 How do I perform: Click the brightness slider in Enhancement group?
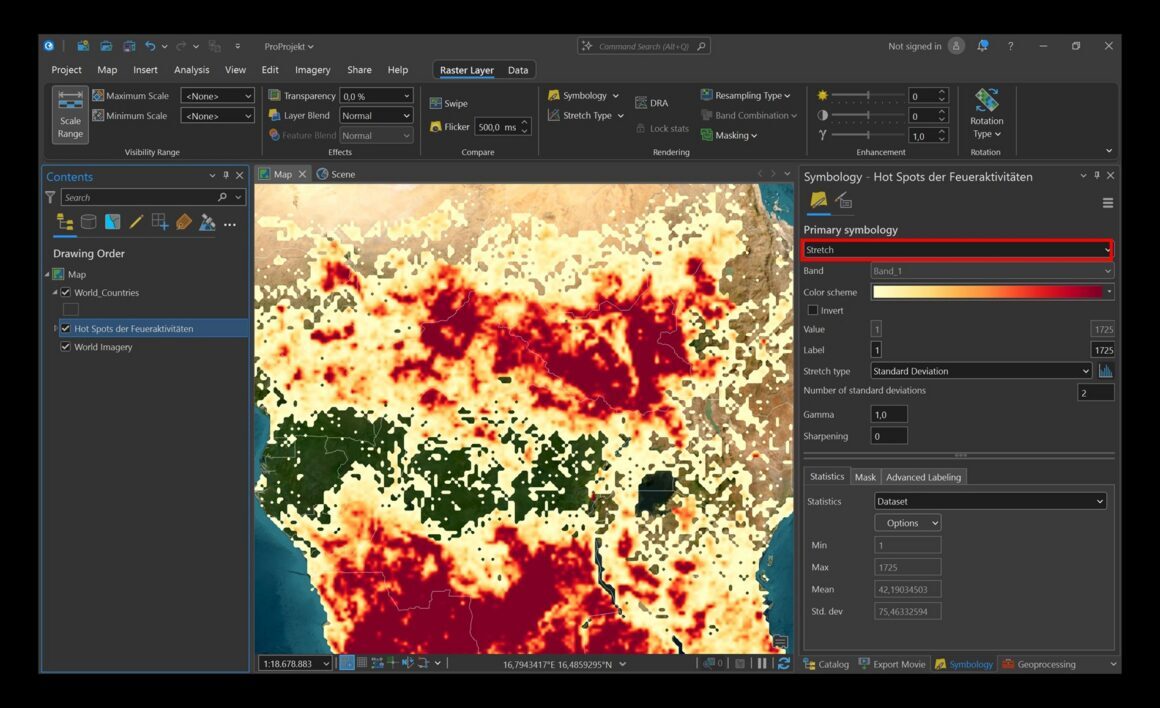click(x=868, y=95)
